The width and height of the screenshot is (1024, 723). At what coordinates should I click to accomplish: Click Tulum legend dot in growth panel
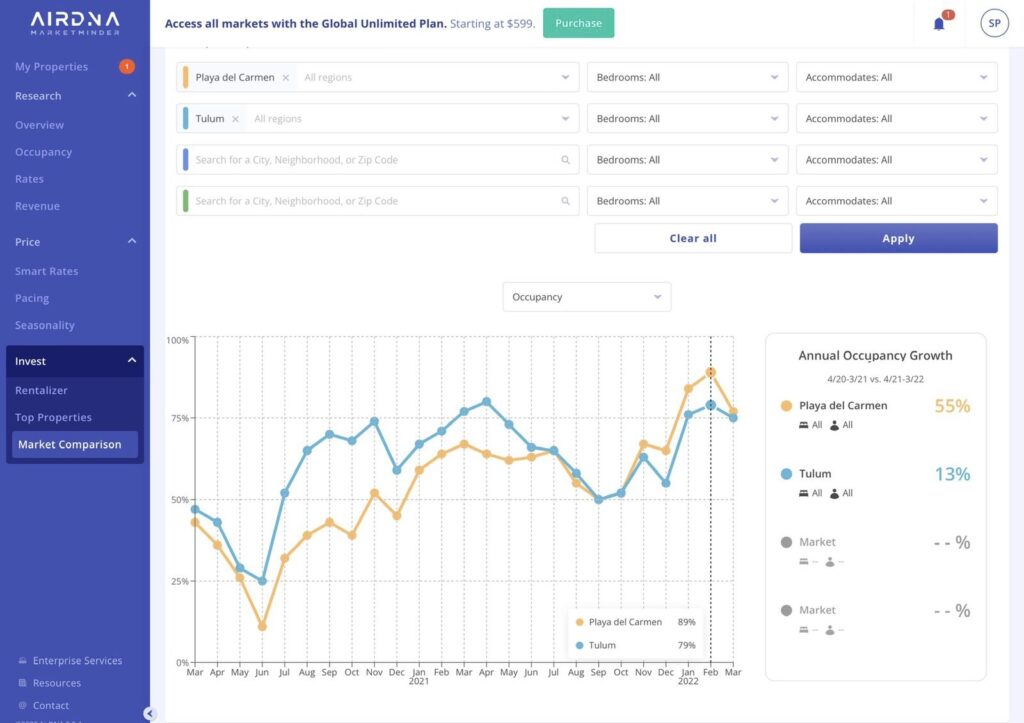(786, 474)
